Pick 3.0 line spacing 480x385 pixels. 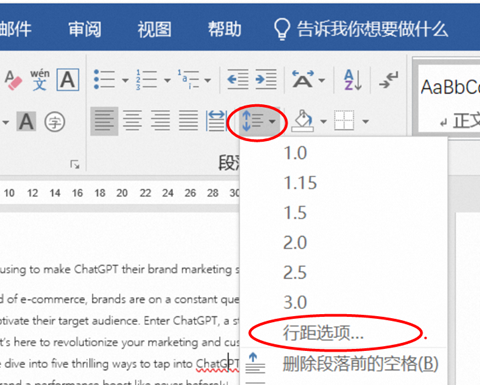click(x=344, y=303)
